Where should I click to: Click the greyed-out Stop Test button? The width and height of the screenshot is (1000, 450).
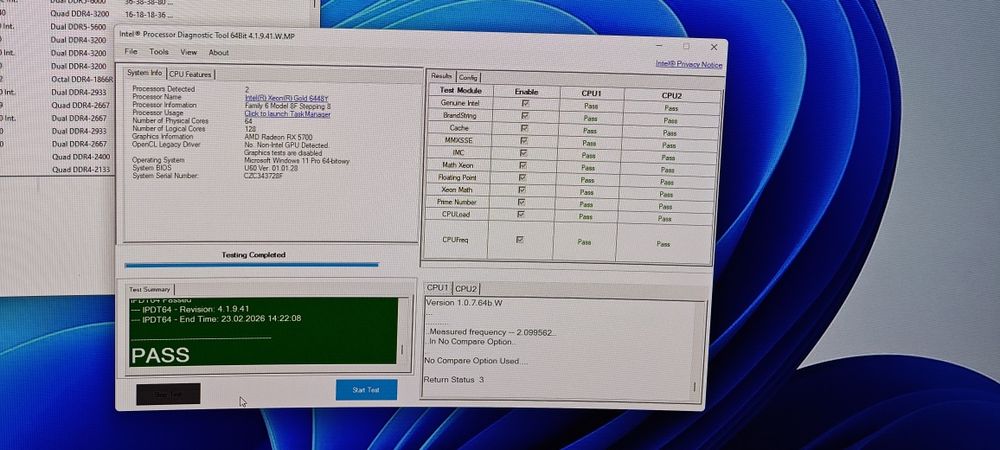click(x=168, y=394)
